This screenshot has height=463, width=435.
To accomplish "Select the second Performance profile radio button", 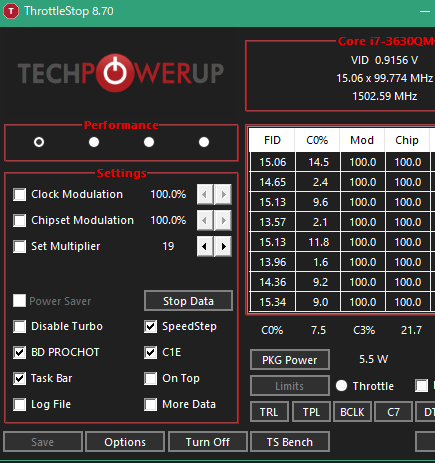I will 94,142.
